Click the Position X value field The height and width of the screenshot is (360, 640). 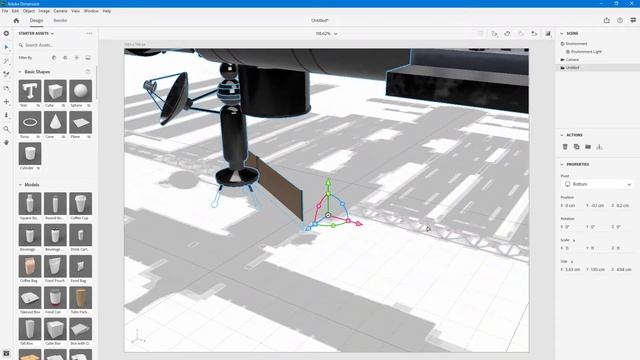click(572, 206)
